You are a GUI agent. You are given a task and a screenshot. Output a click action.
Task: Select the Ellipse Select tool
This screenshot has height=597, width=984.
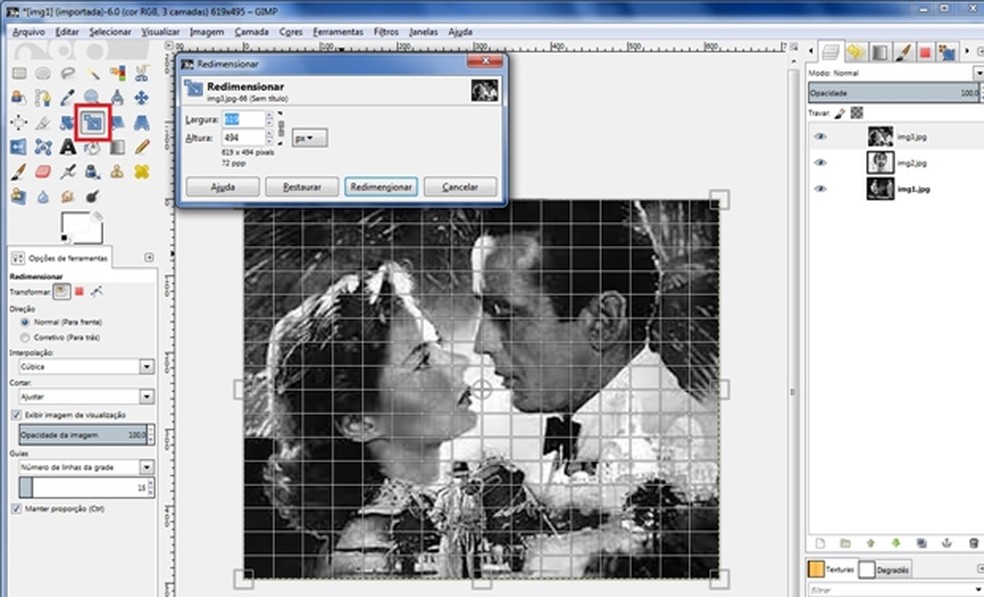43,73
